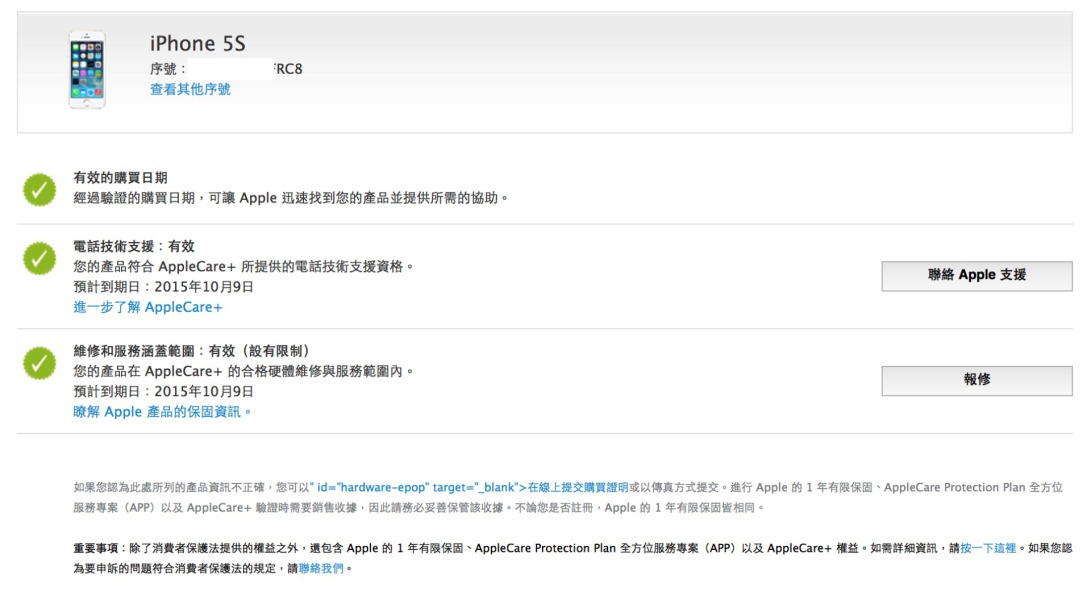This screenshot has height=600, width=1091.
Task: Click the 報修 button
Action: [x=976, y=381]
